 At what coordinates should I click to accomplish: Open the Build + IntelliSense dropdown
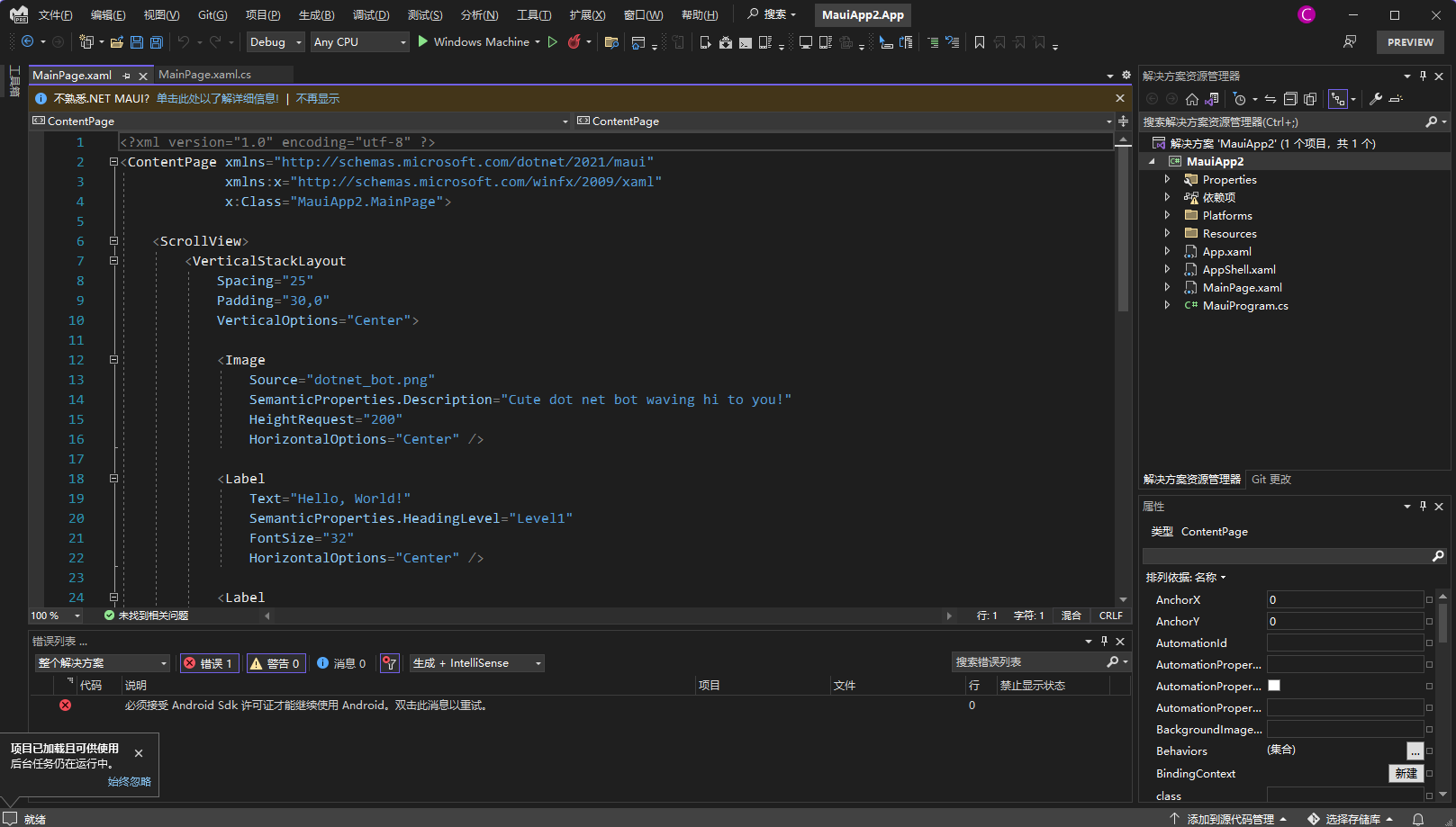pos(477,663)
